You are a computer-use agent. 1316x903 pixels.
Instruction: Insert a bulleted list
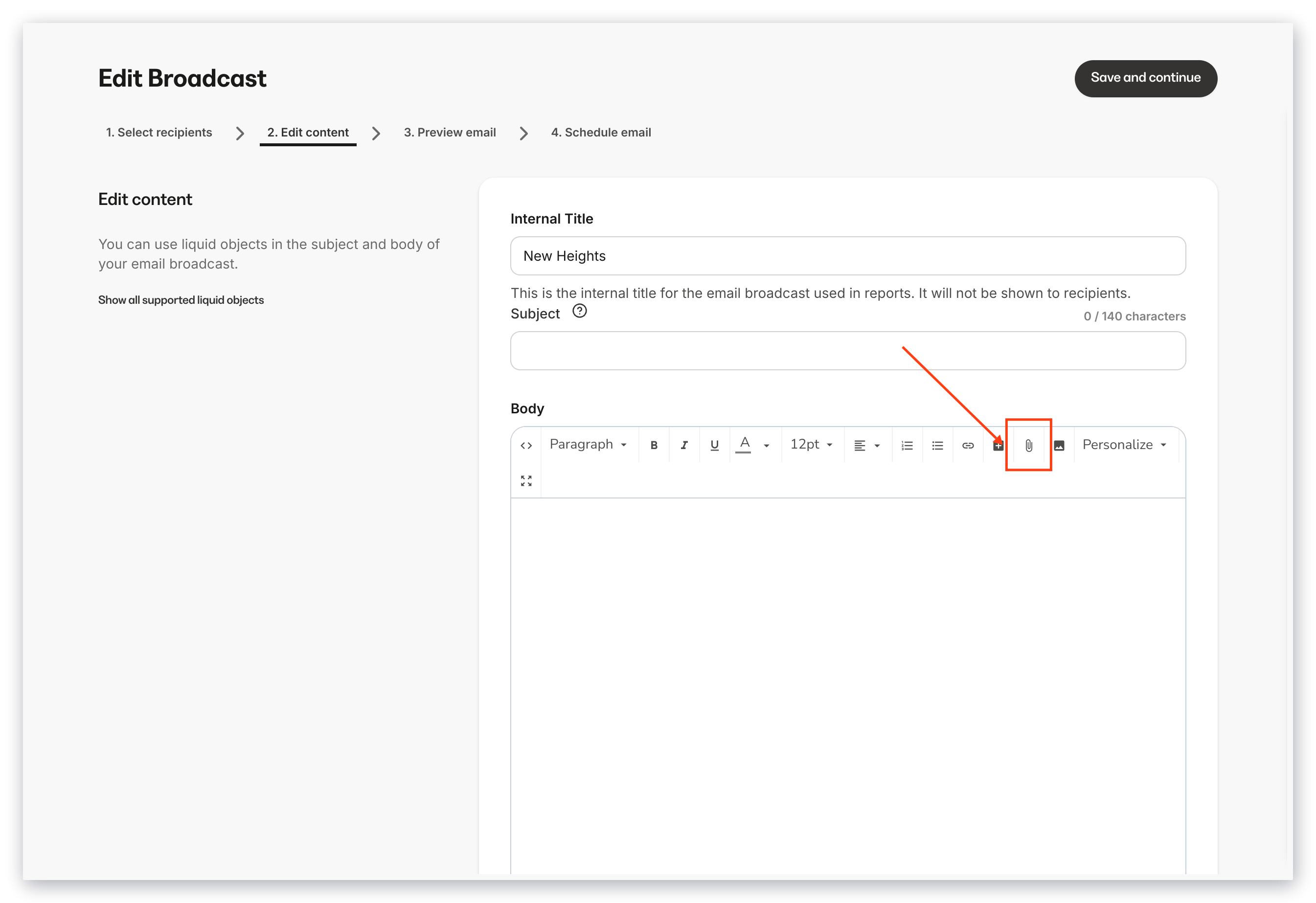[938, 445]
